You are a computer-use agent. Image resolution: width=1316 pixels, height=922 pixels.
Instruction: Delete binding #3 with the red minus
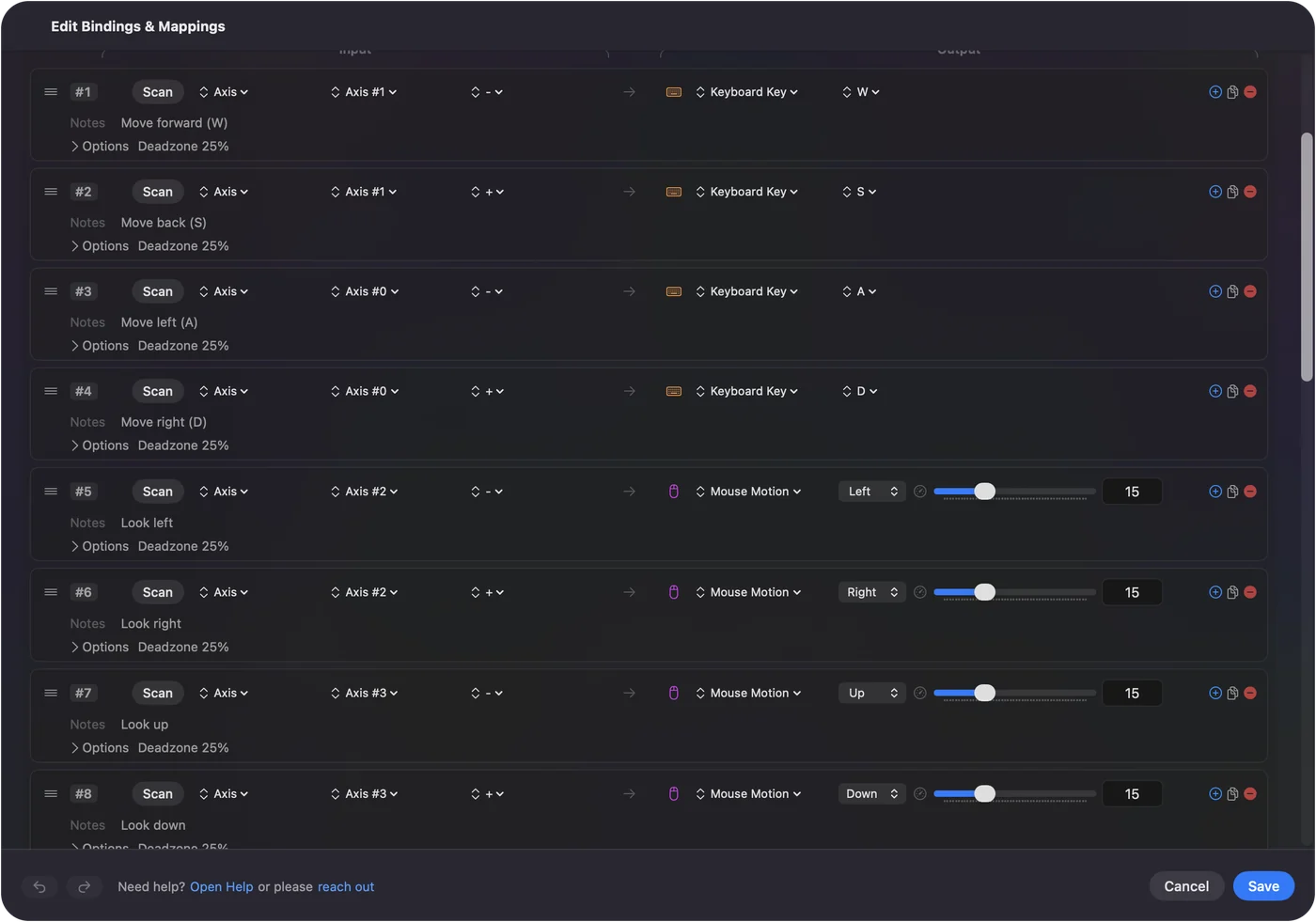pyautogui.click(x=1250, y=291)
